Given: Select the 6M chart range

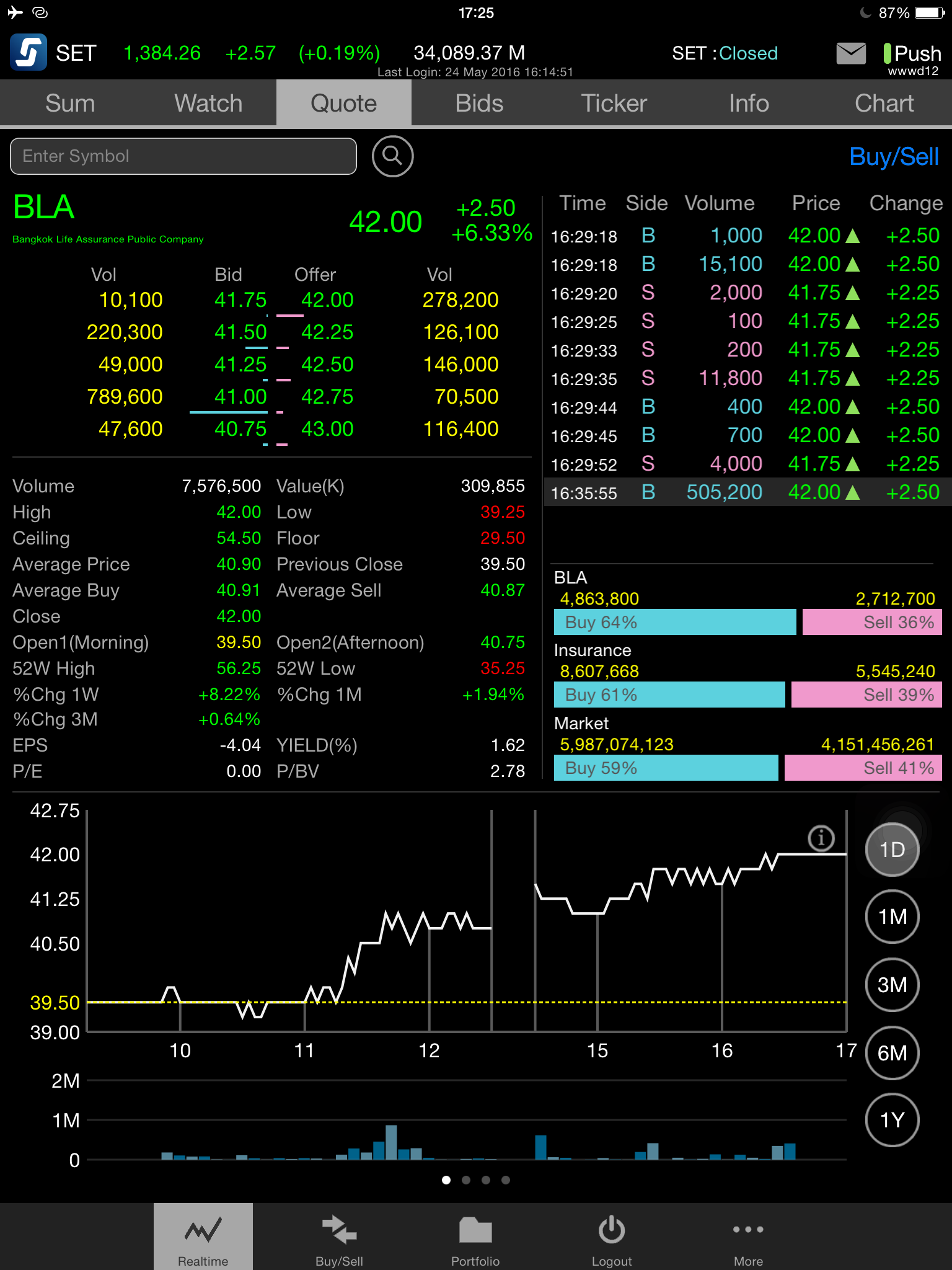Looking at the screenshot, I should pos(892,1053).
